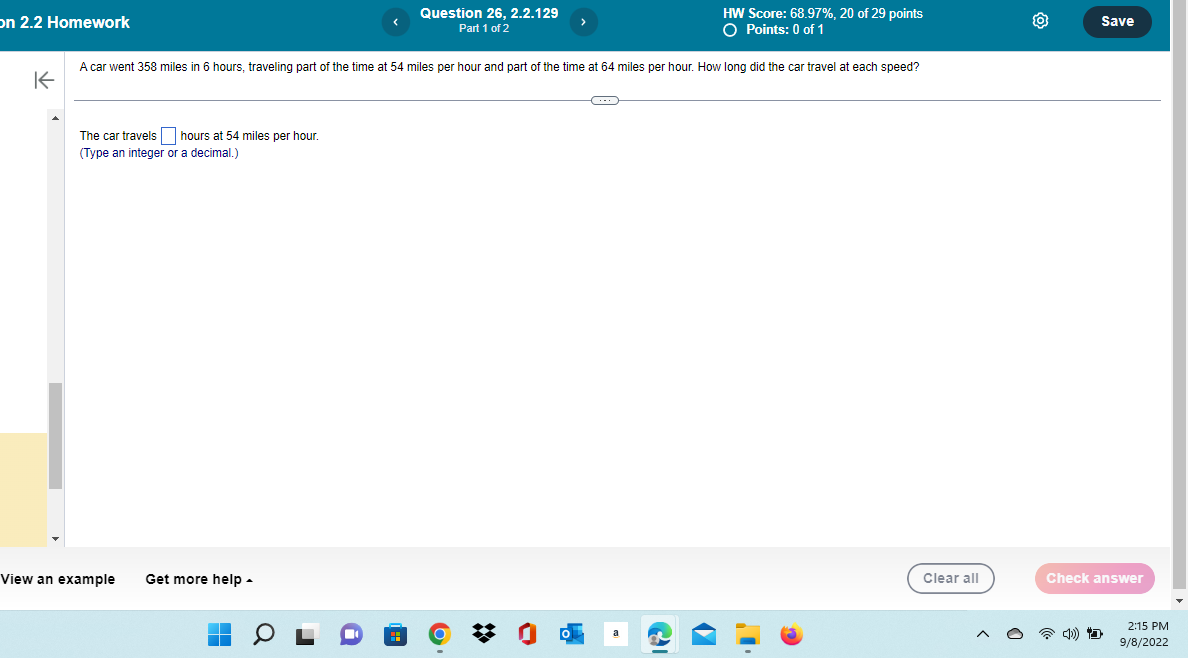
Task: Open Google Chrome from the taskbar
Action: click(x=439, y=634)
